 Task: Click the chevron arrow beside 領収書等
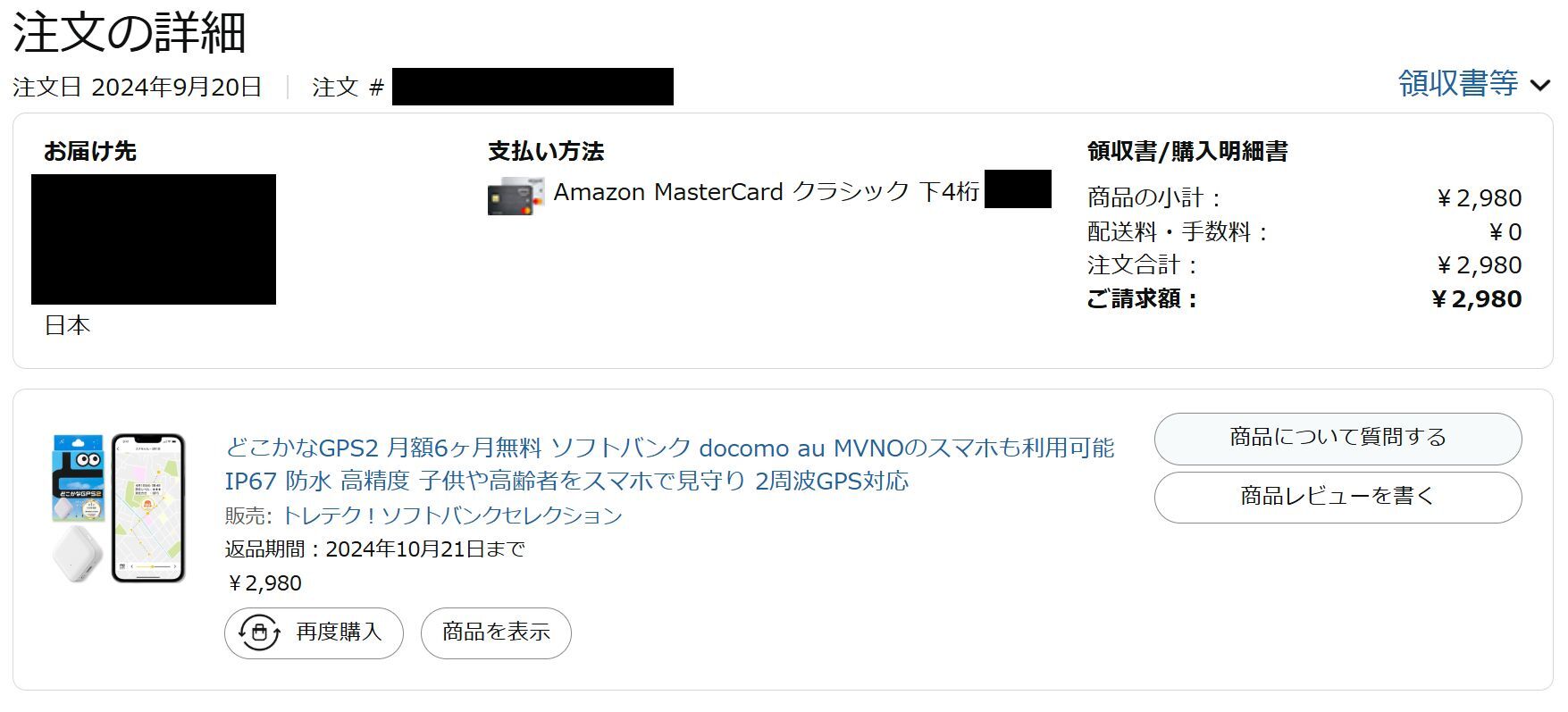(1539, 87)
